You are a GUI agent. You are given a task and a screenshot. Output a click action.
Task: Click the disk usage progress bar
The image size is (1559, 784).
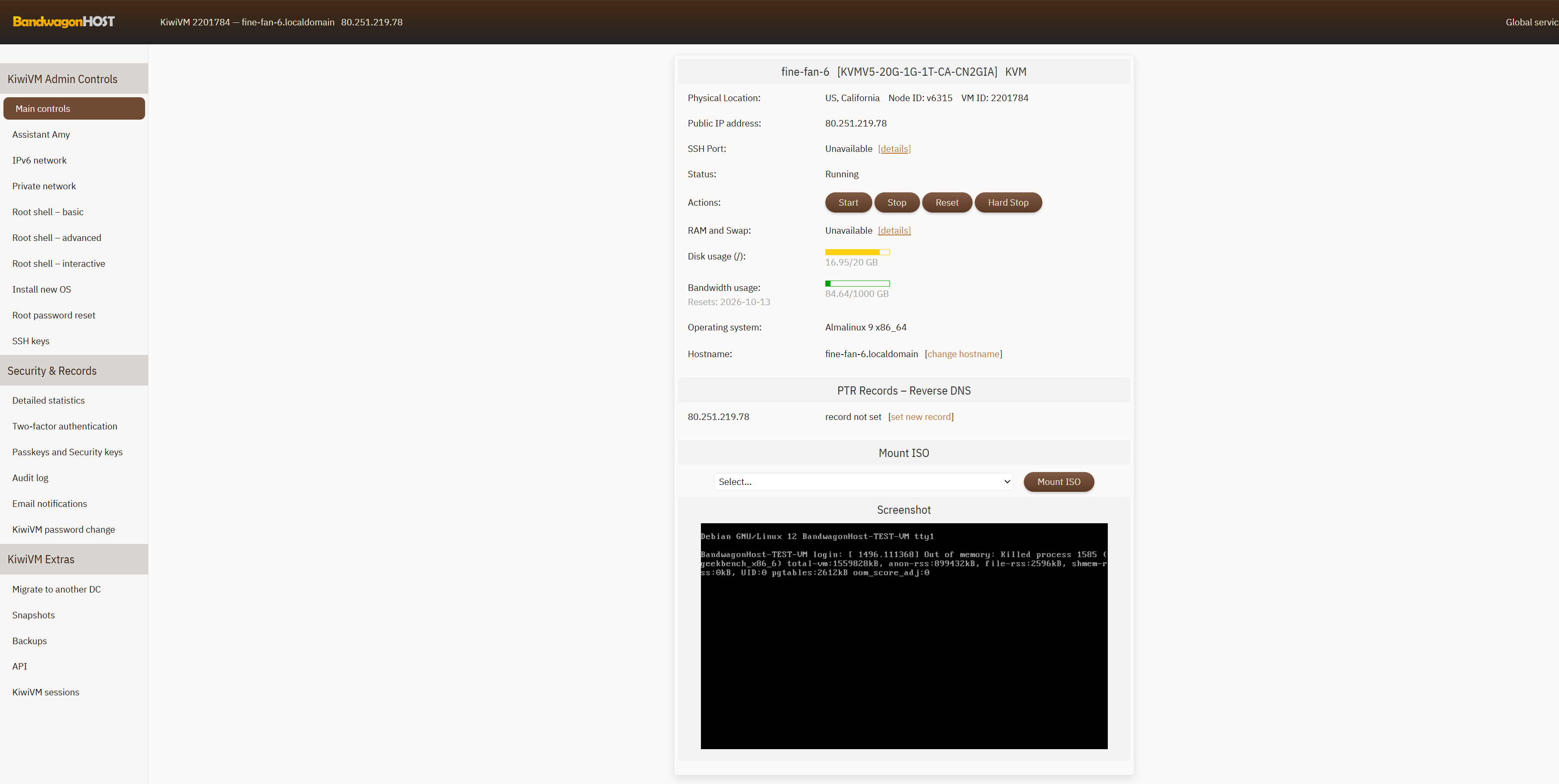[x=857, y=252]
